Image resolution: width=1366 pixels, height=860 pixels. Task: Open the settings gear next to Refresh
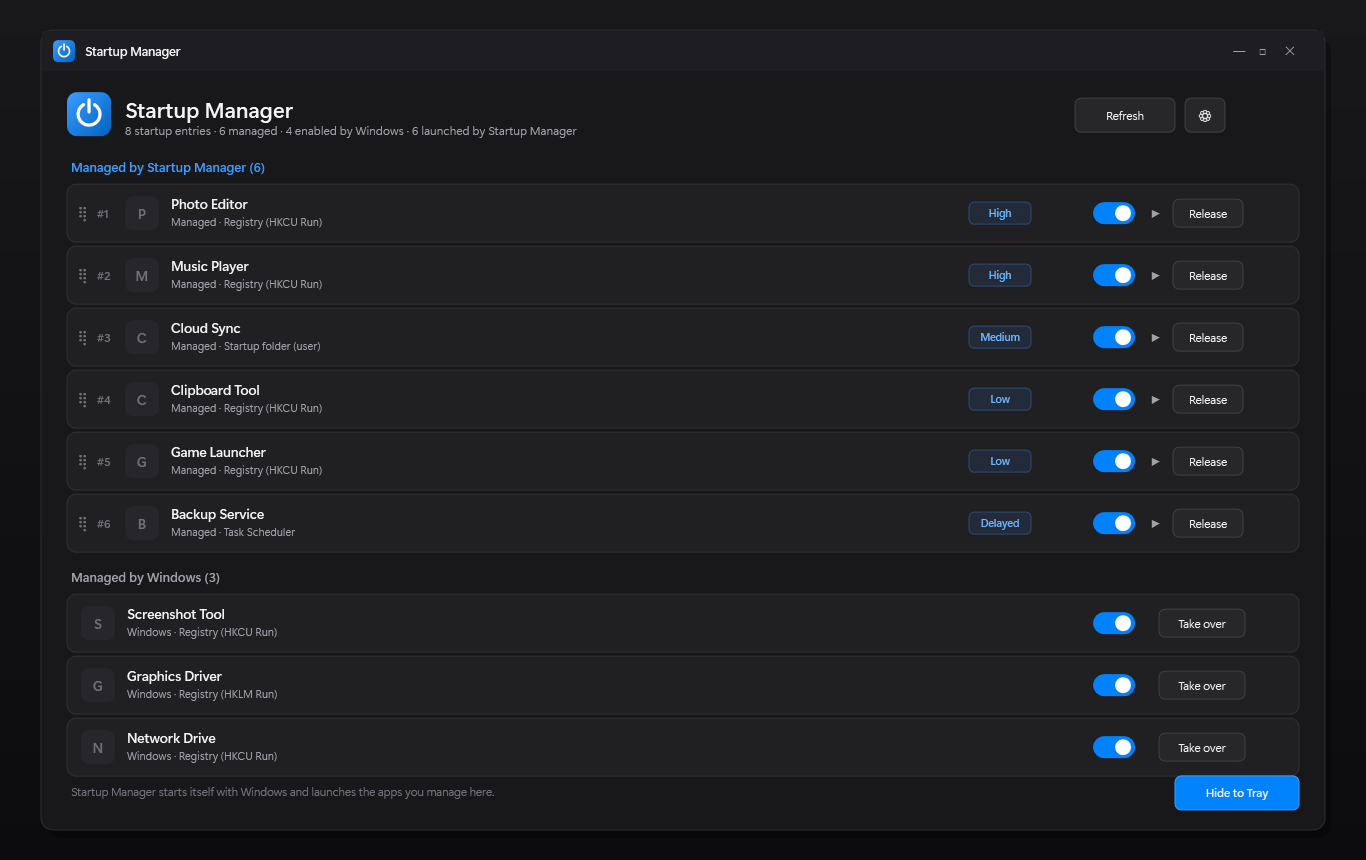coord(1205,116)
